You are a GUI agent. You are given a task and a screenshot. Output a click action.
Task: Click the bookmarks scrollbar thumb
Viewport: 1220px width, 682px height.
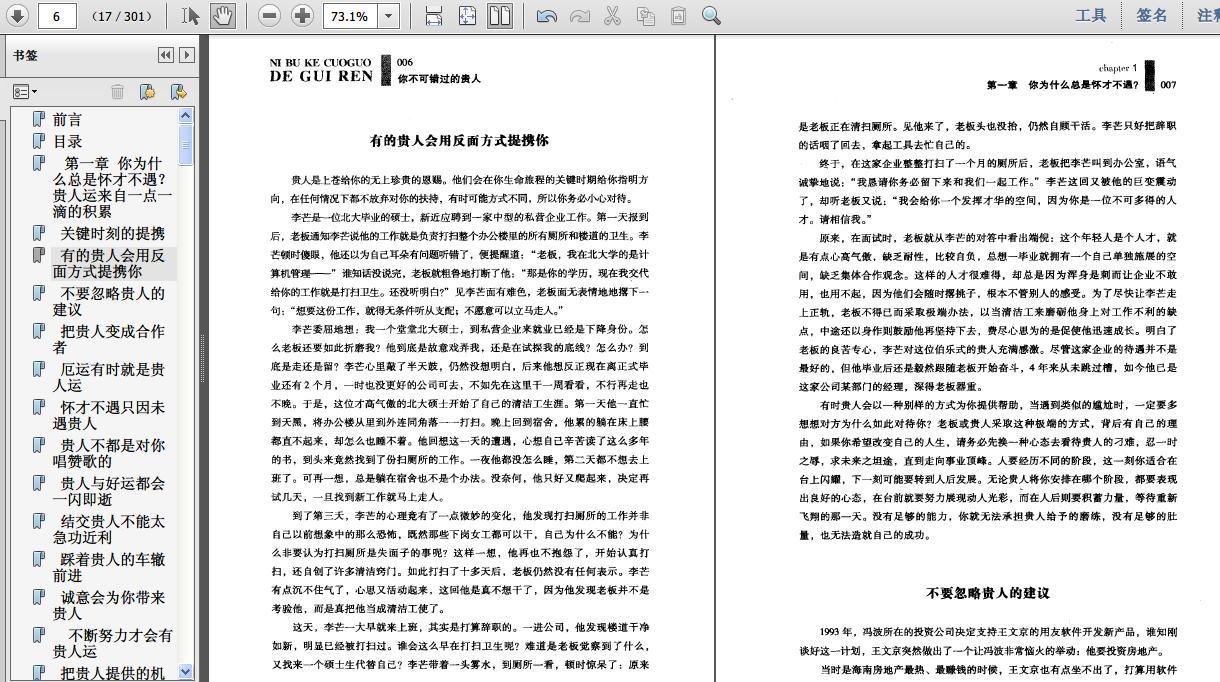[x=186, y=147]
